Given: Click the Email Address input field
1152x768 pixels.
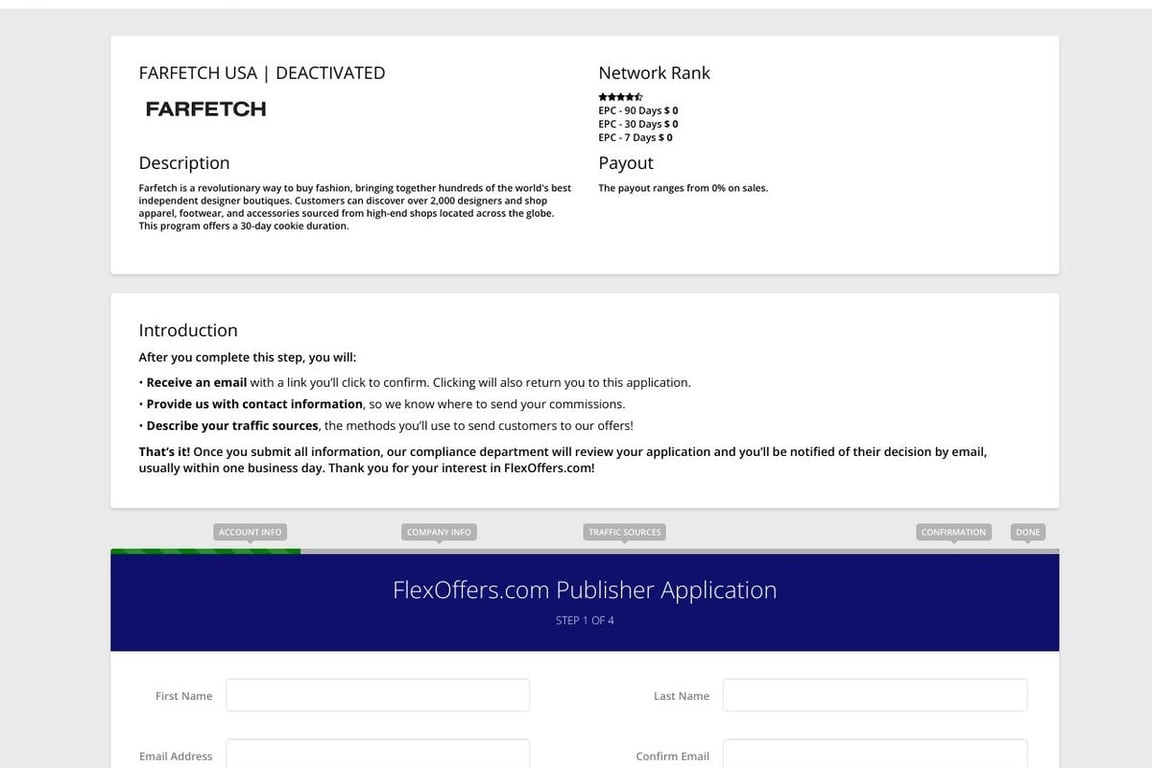Looking at the screenshot, I should click(377, 755).
